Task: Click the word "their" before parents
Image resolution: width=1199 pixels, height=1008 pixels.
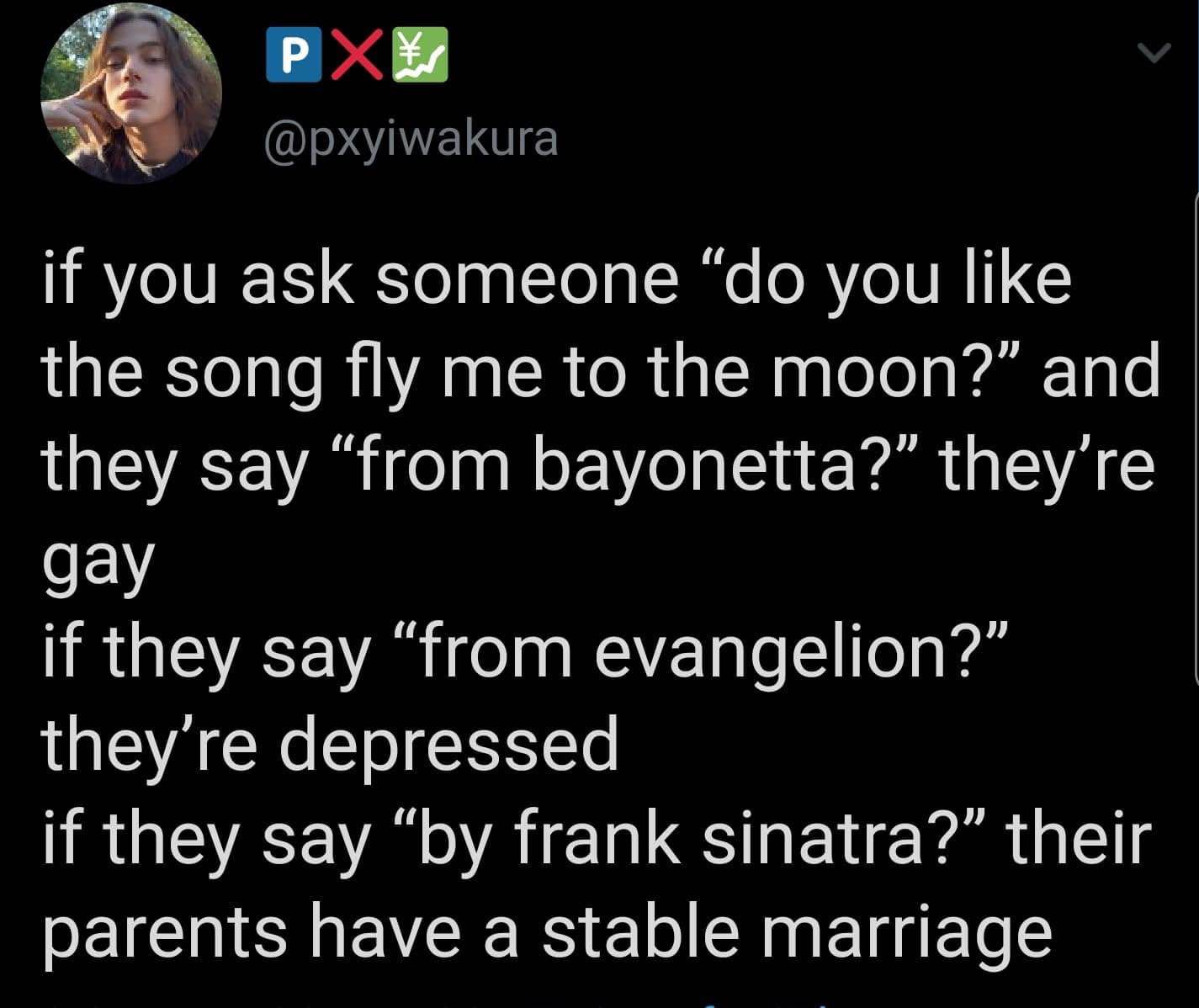Action: tap(1078, 839)
